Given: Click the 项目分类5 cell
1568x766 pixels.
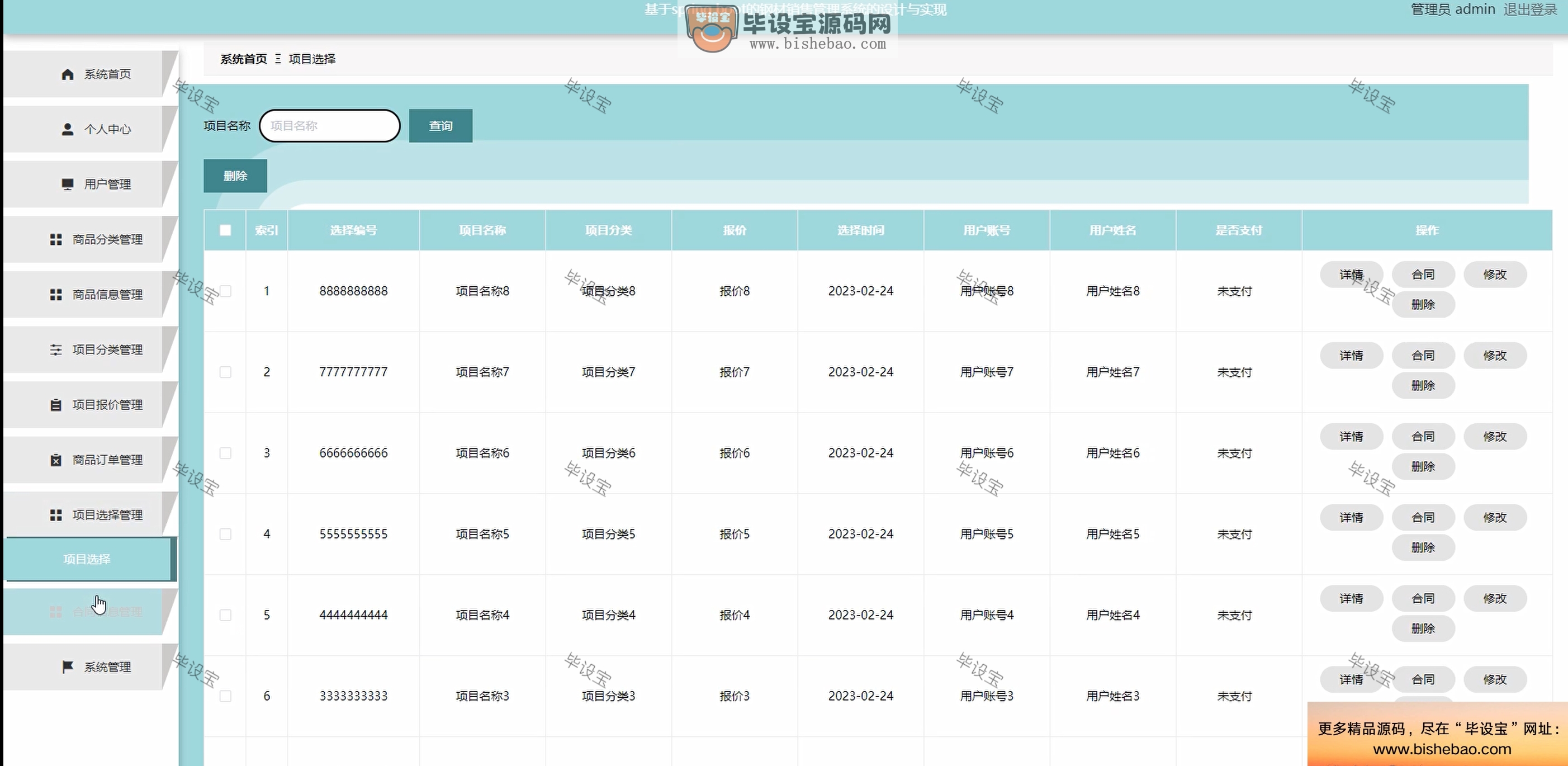Looking at the screenshot, I should point(609,534).
